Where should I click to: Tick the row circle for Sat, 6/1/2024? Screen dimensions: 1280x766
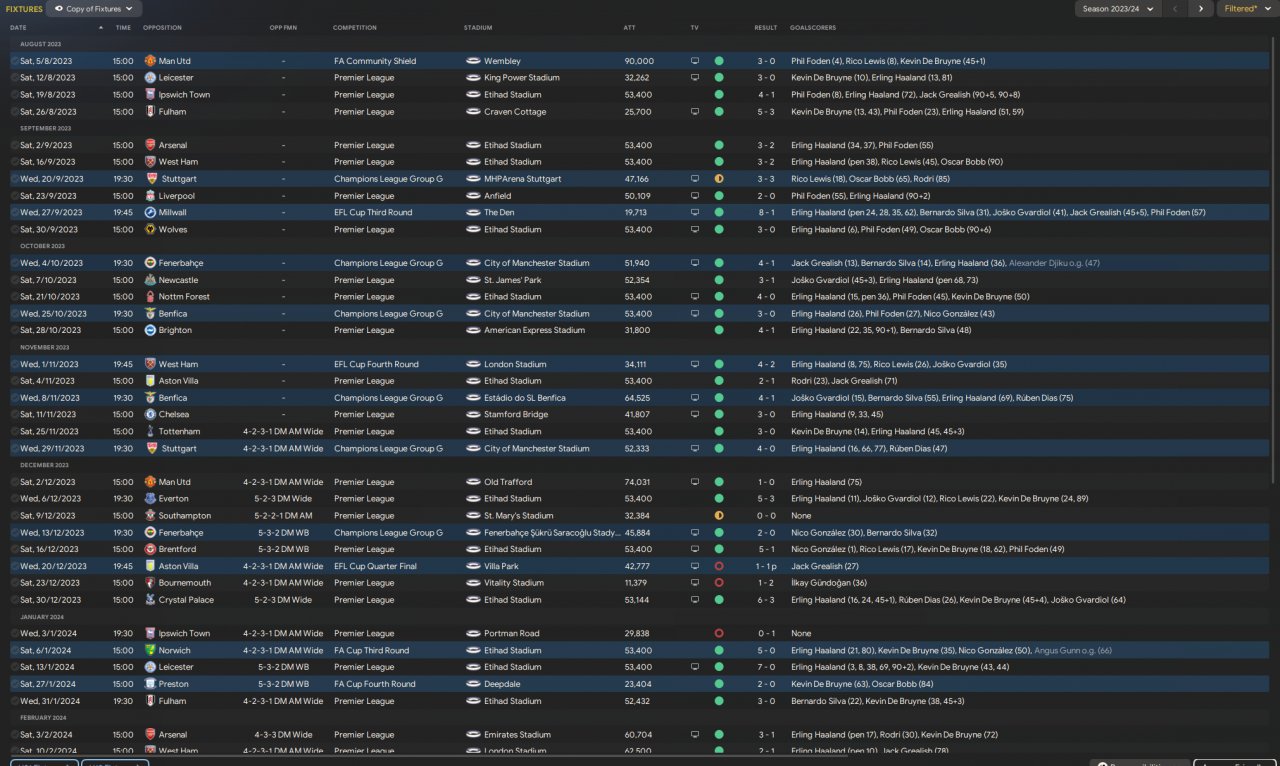(14, 650)
